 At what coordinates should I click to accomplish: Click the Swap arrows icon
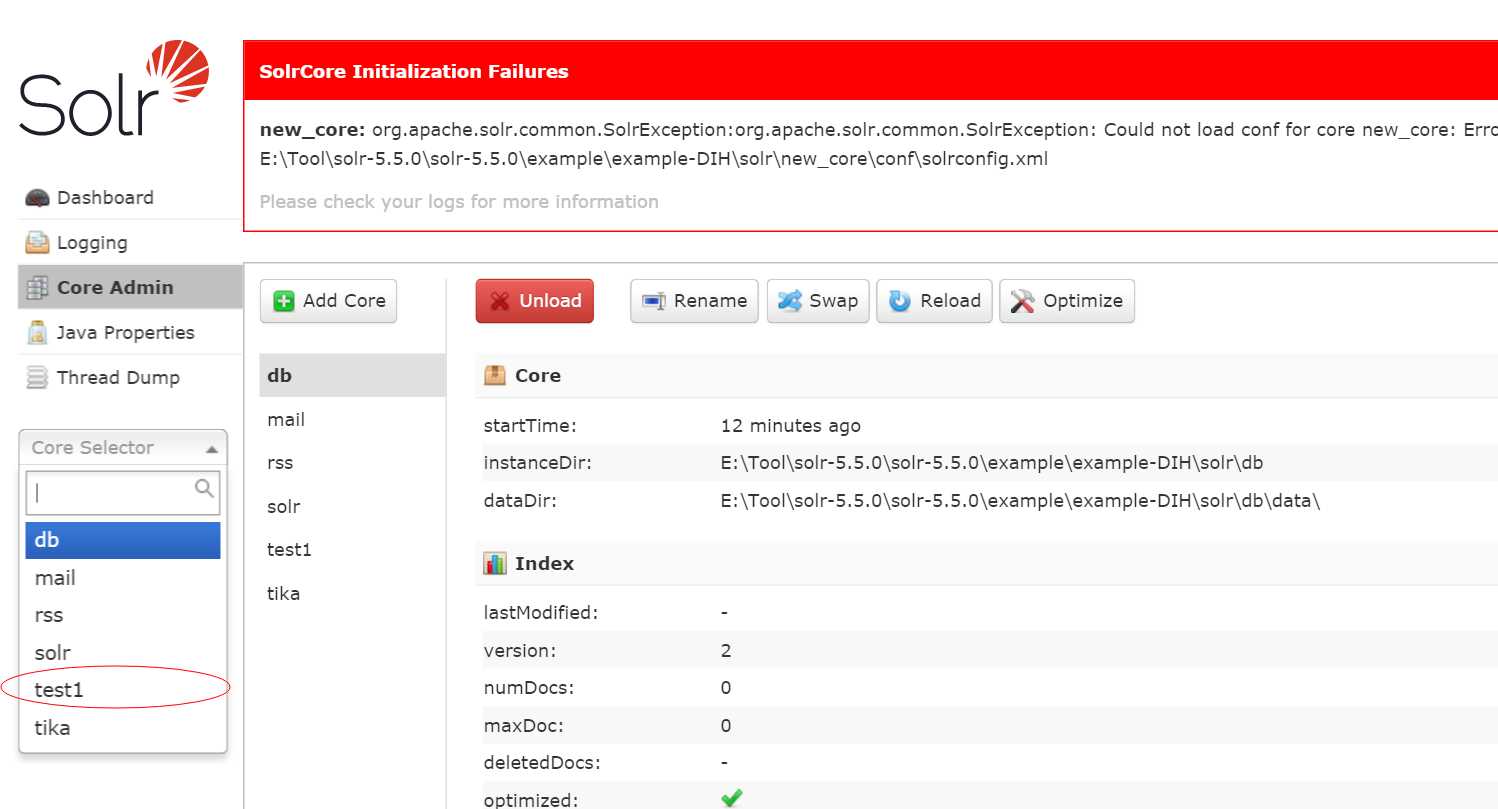(x=790, y=301)
